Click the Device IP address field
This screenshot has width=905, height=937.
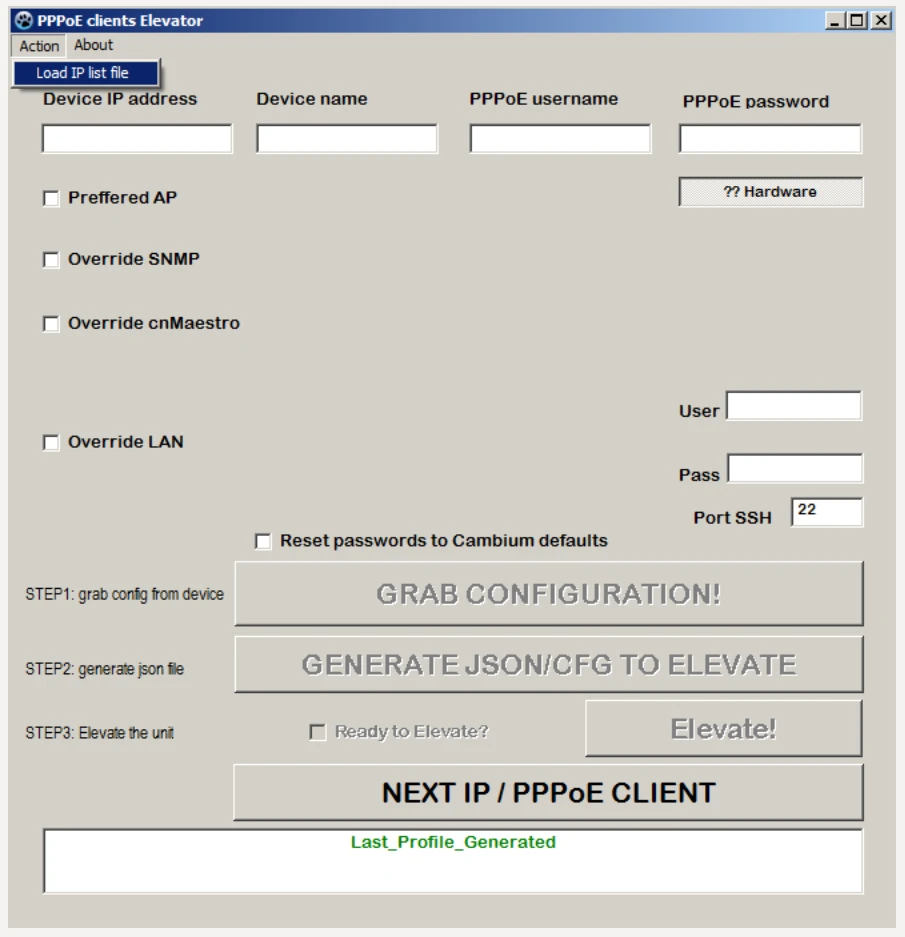(x=137, y=139)
